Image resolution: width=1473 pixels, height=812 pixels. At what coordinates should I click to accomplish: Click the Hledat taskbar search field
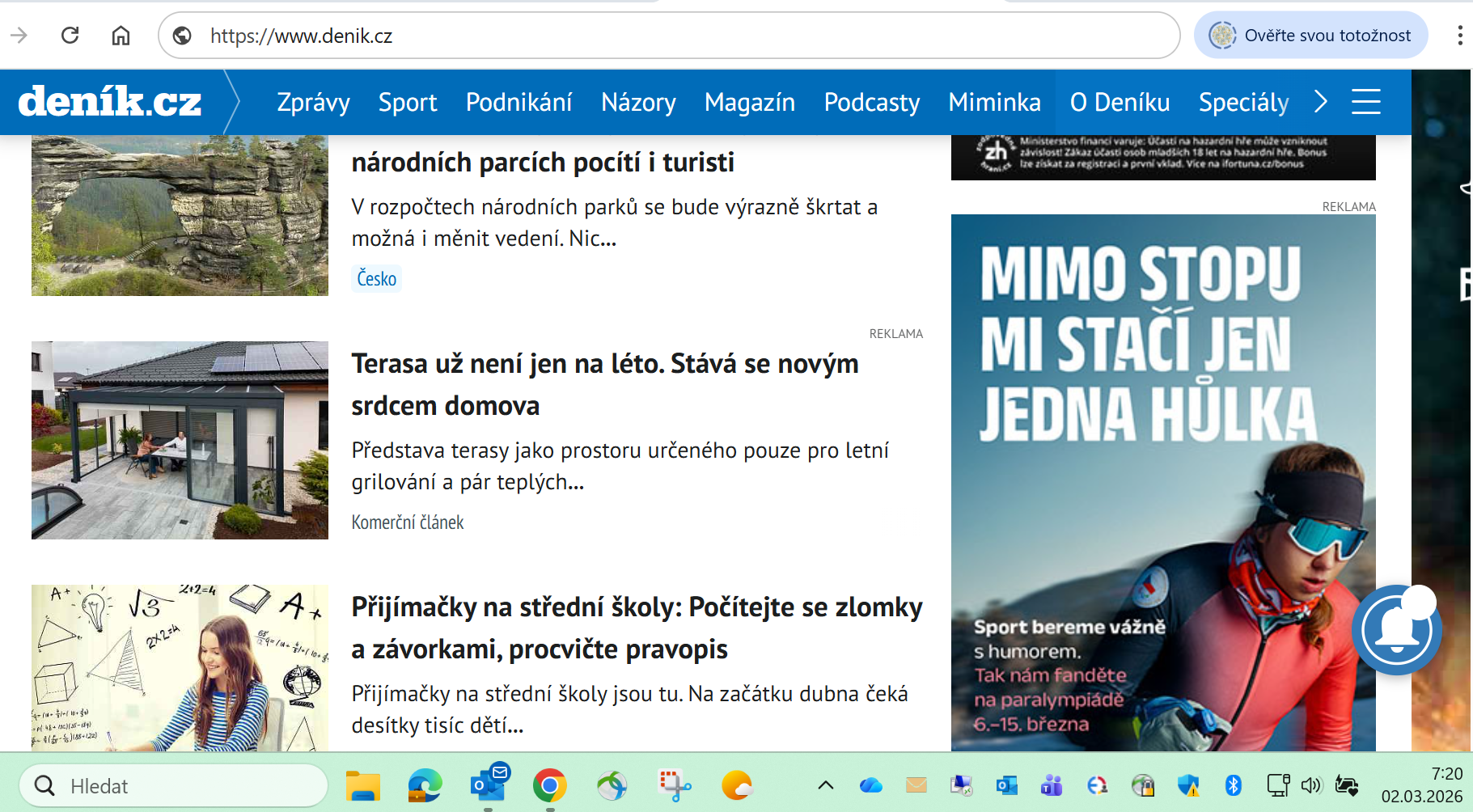173,786
